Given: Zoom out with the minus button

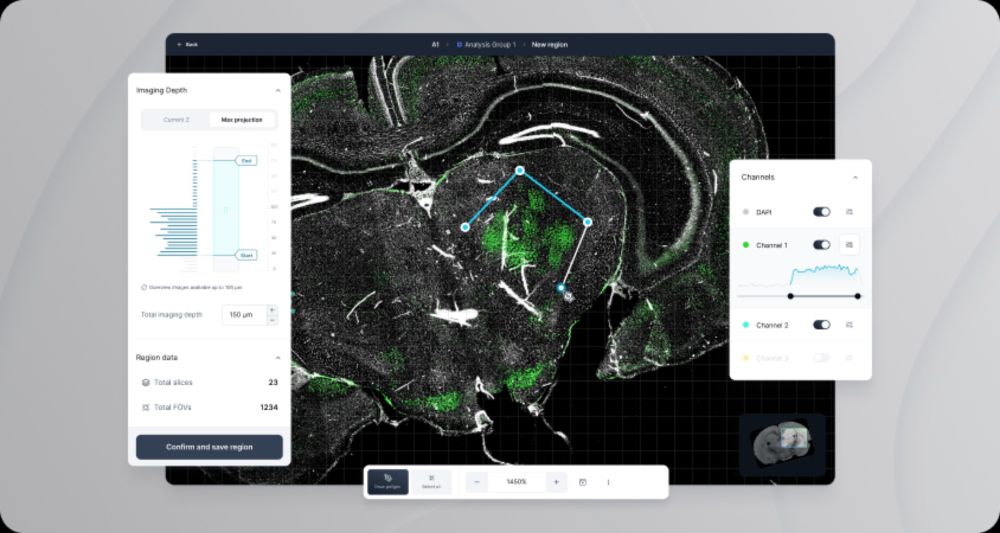Looking at the screenshot, I should click(x=476, y=482).
